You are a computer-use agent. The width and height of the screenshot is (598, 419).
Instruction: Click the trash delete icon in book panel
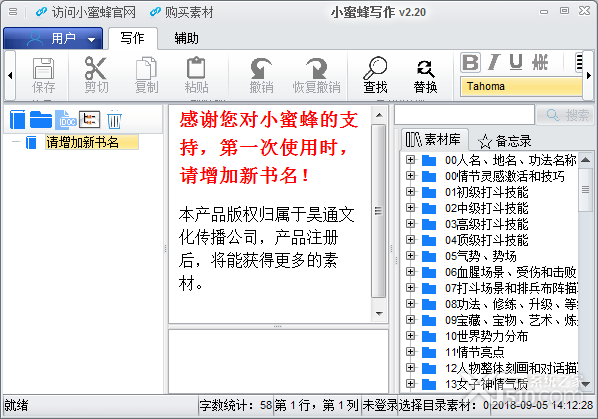pos(114,120)
